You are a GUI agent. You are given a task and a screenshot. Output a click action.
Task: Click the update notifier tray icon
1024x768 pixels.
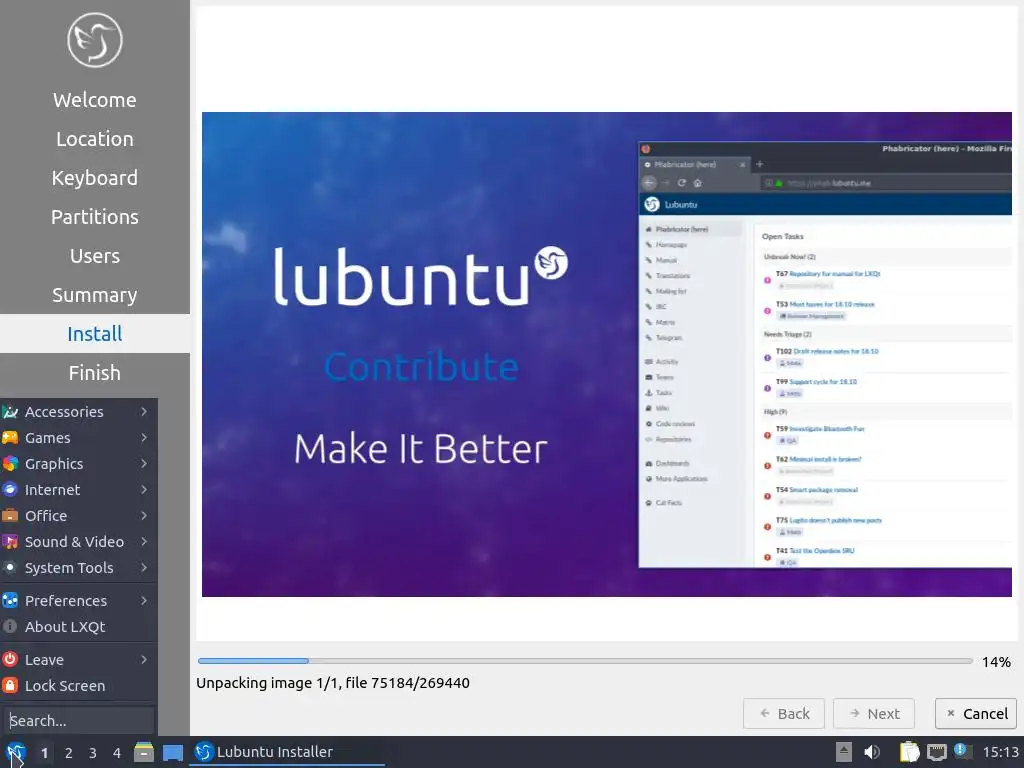(963, 751)
